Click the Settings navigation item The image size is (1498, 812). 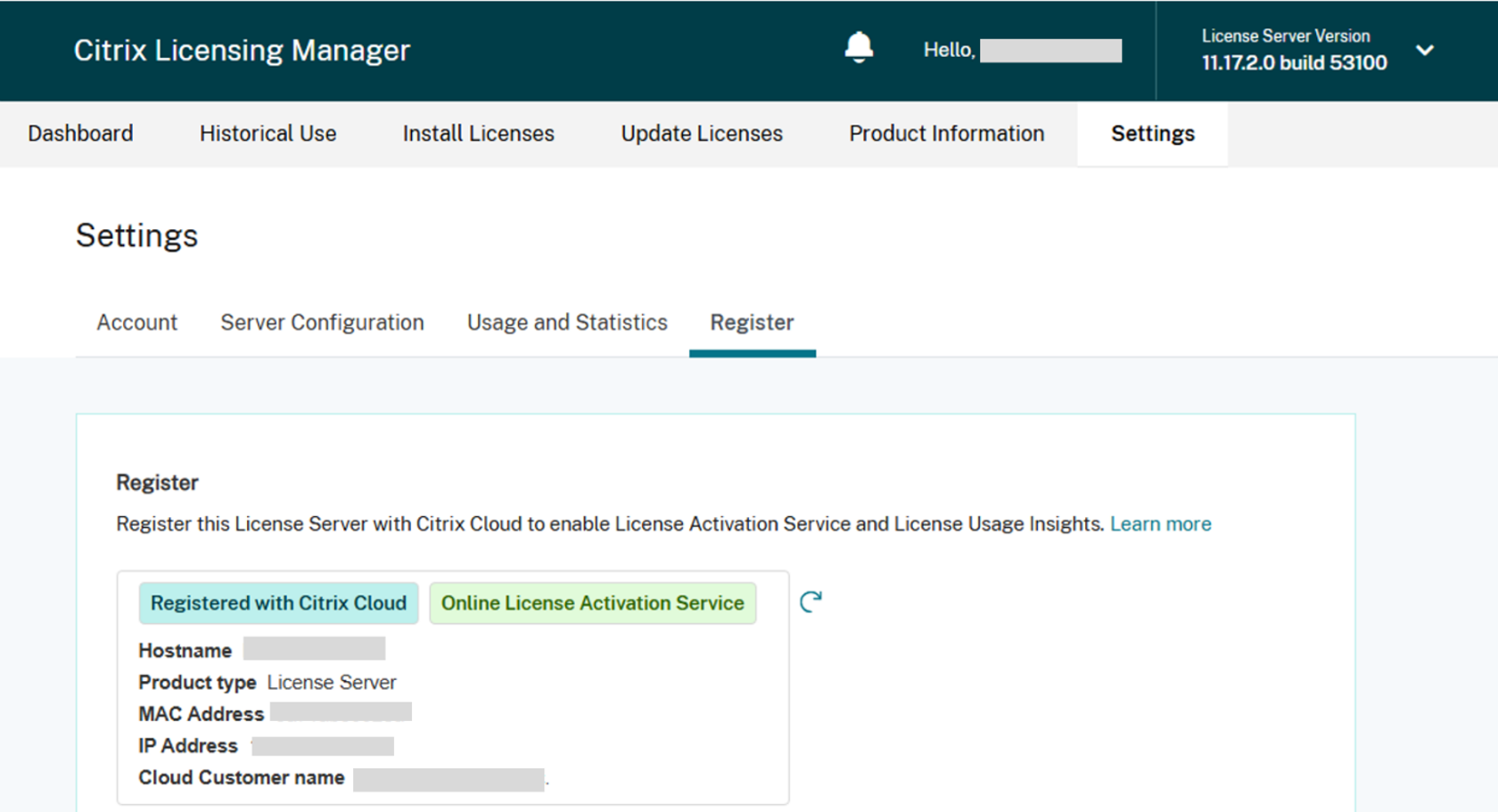tap(1152, 134)
